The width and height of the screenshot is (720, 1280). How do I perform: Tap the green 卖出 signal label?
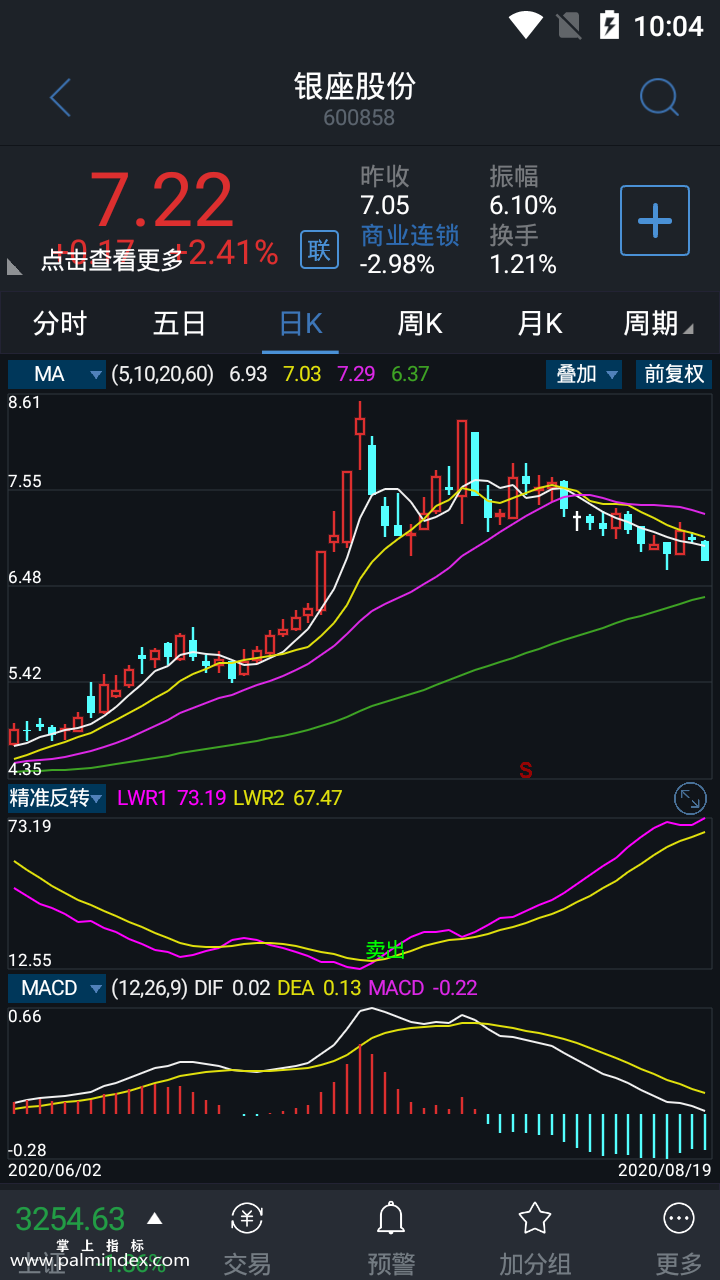click(385, 950)
